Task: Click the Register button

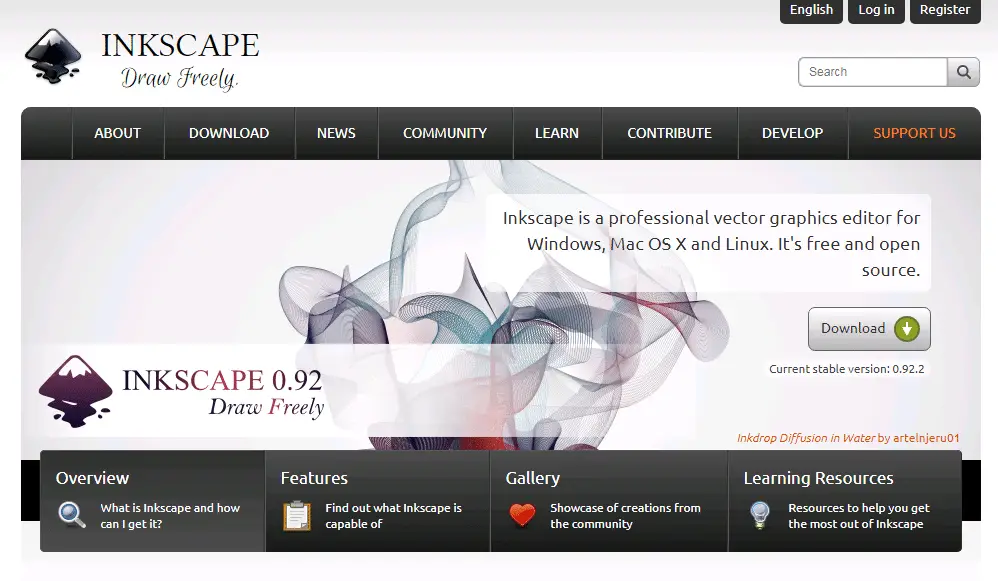Action: tap(945, 10)
